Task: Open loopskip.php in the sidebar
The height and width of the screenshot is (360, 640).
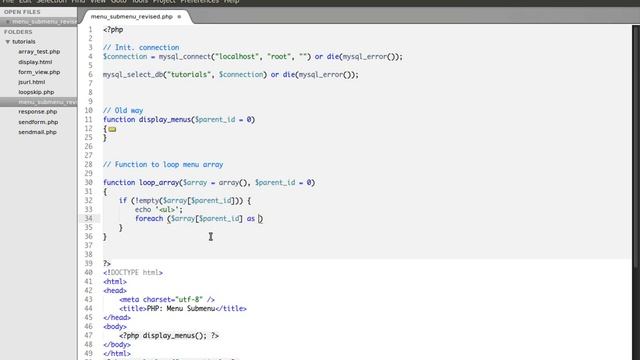Action: (x=36, y=92)
